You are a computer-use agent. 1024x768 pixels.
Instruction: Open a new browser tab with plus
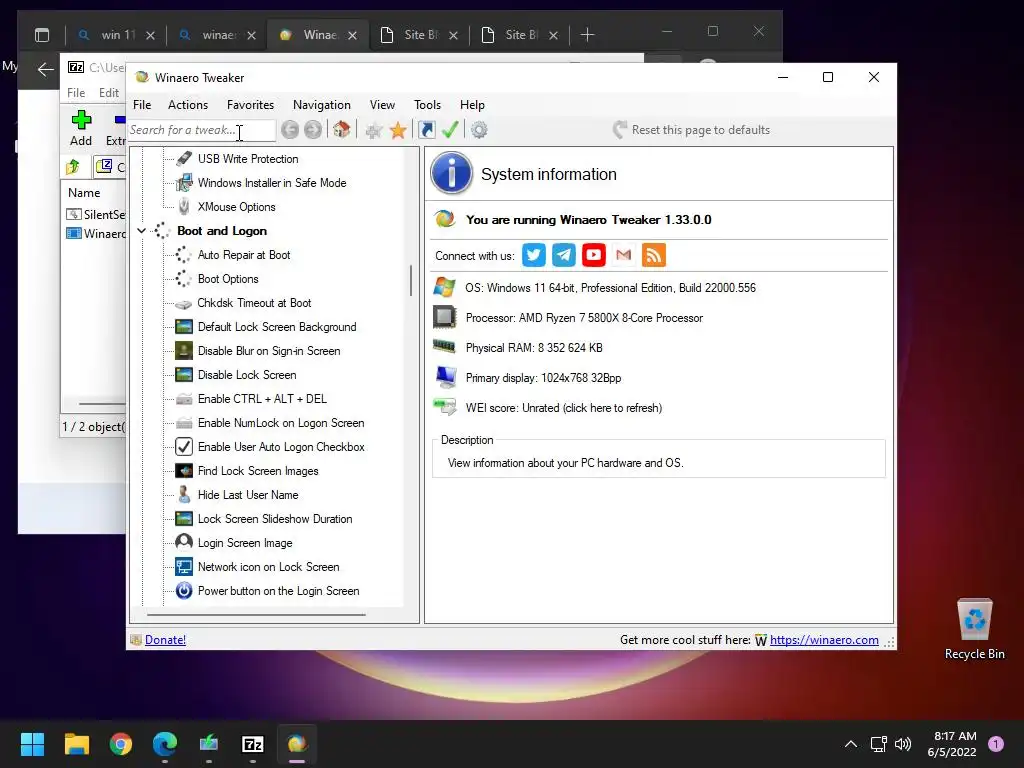click(587, 35)
